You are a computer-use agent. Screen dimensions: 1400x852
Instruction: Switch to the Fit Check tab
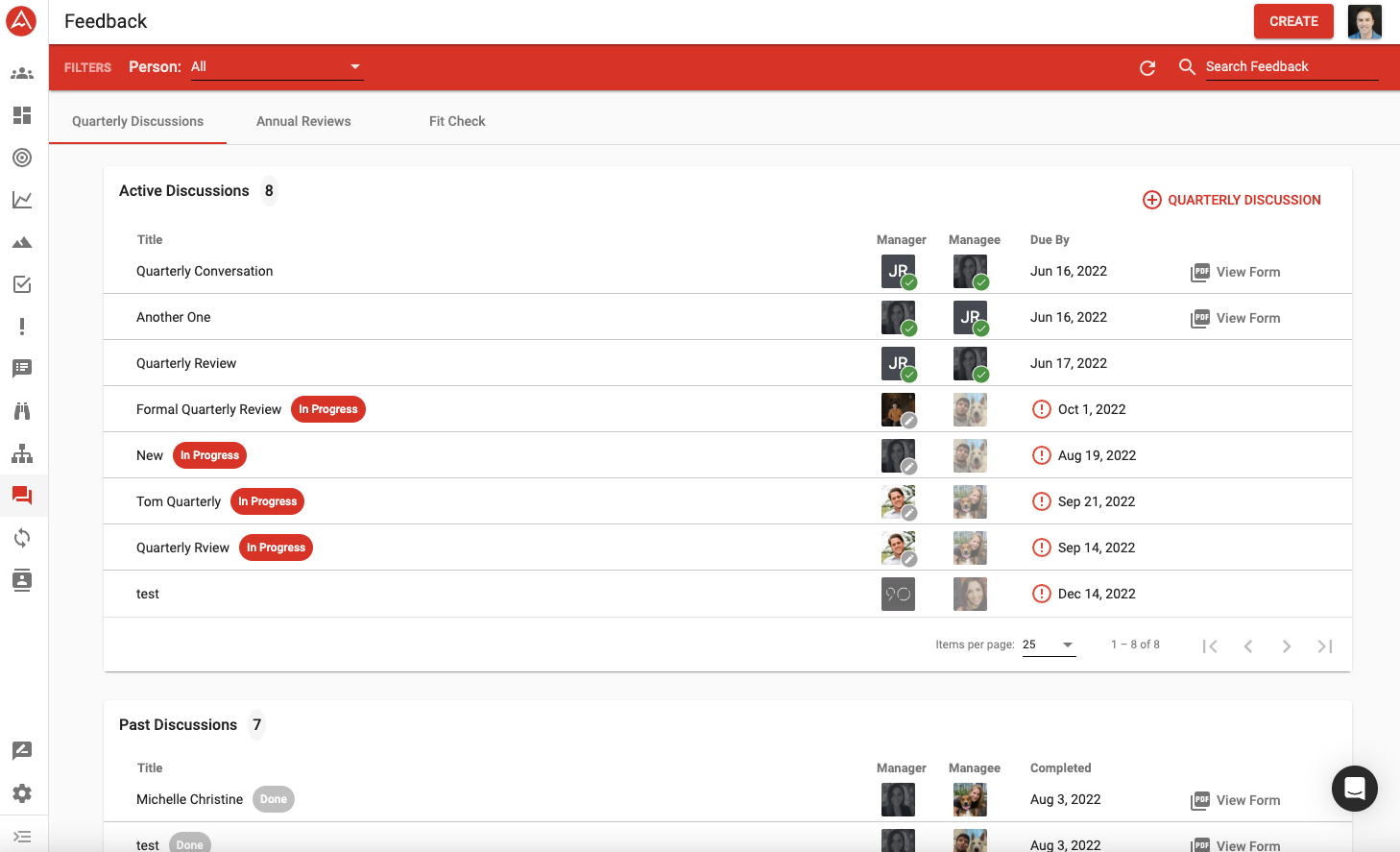(x=457, y=121)
